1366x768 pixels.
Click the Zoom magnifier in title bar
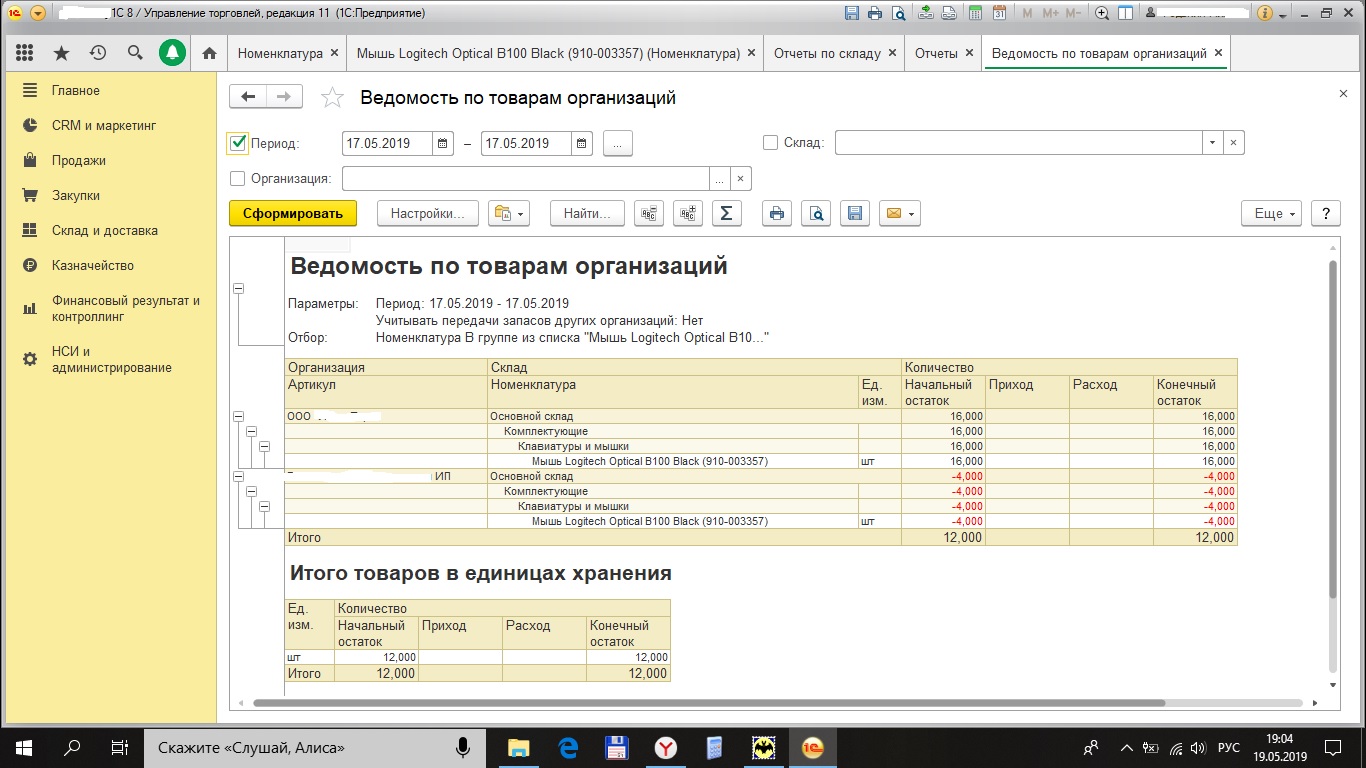click(1102, 14)
